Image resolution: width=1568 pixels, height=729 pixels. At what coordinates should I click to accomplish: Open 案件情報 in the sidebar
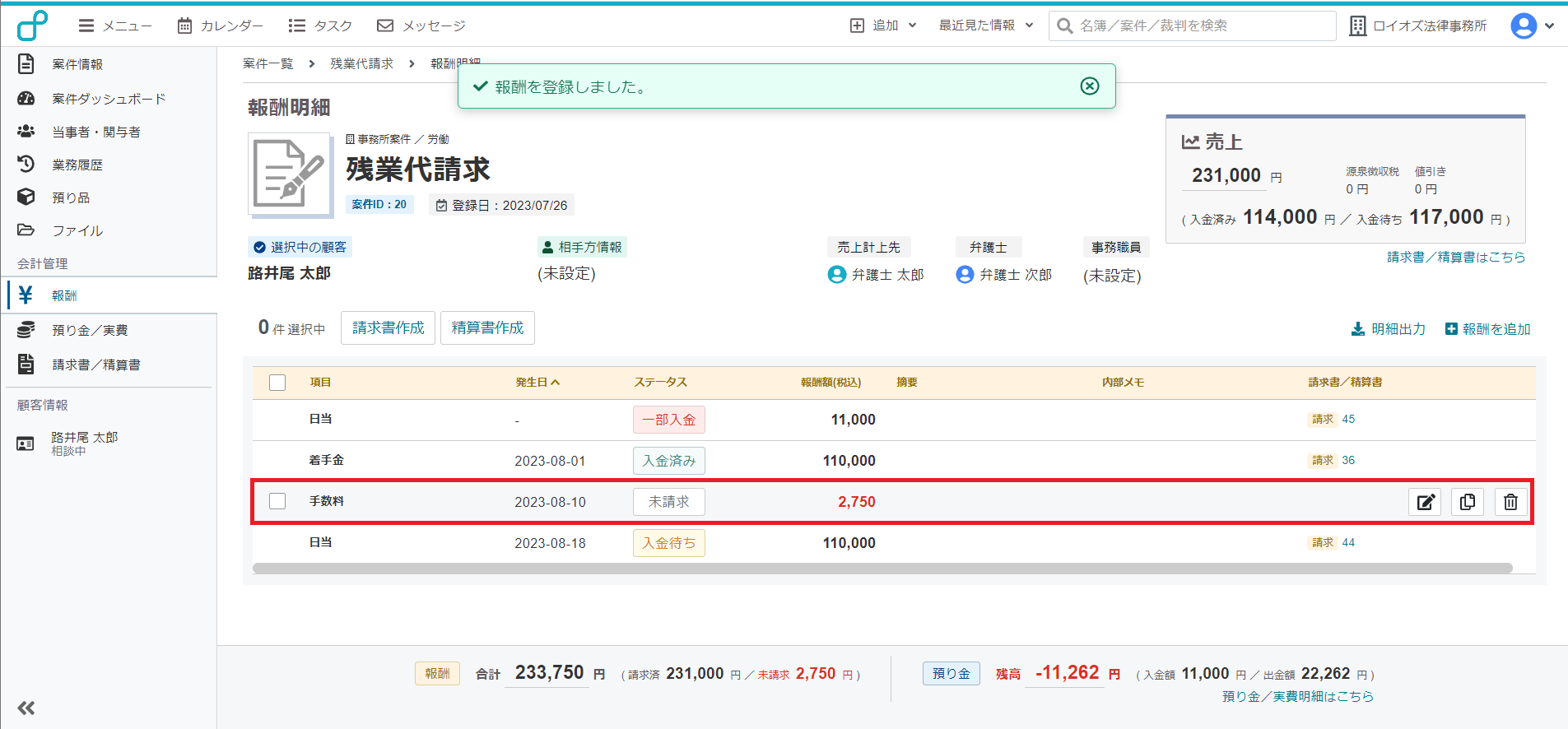pyautogui.click(x=77, y=64)
